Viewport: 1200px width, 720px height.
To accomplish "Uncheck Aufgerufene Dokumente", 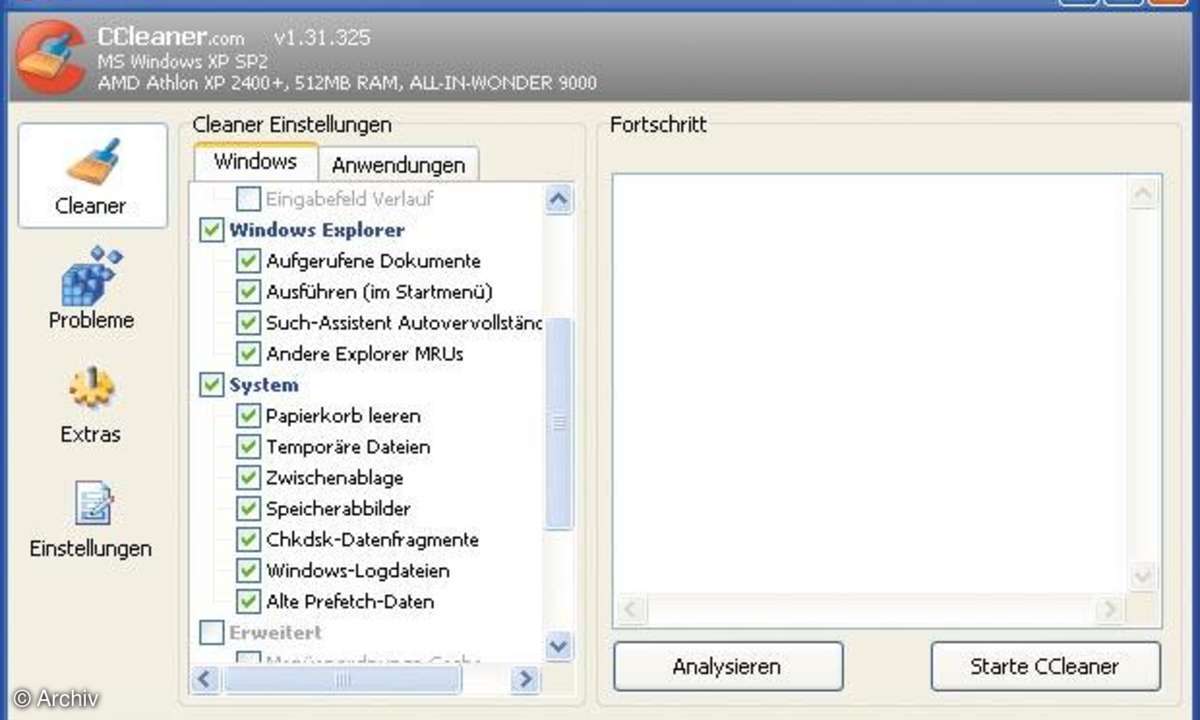I will (247, 261).
